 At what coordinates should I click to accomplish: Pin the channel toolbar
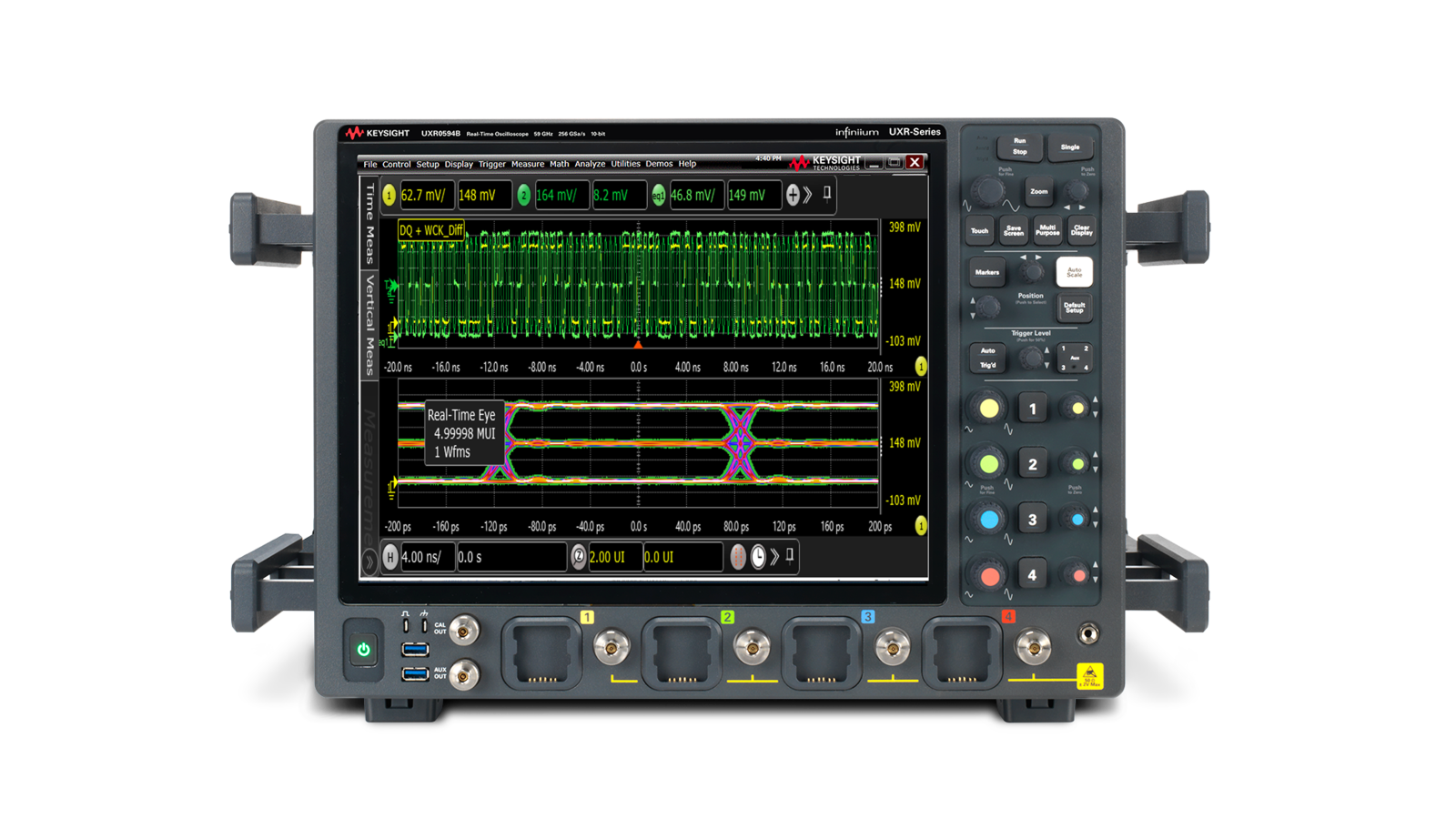tap(826, 194)
